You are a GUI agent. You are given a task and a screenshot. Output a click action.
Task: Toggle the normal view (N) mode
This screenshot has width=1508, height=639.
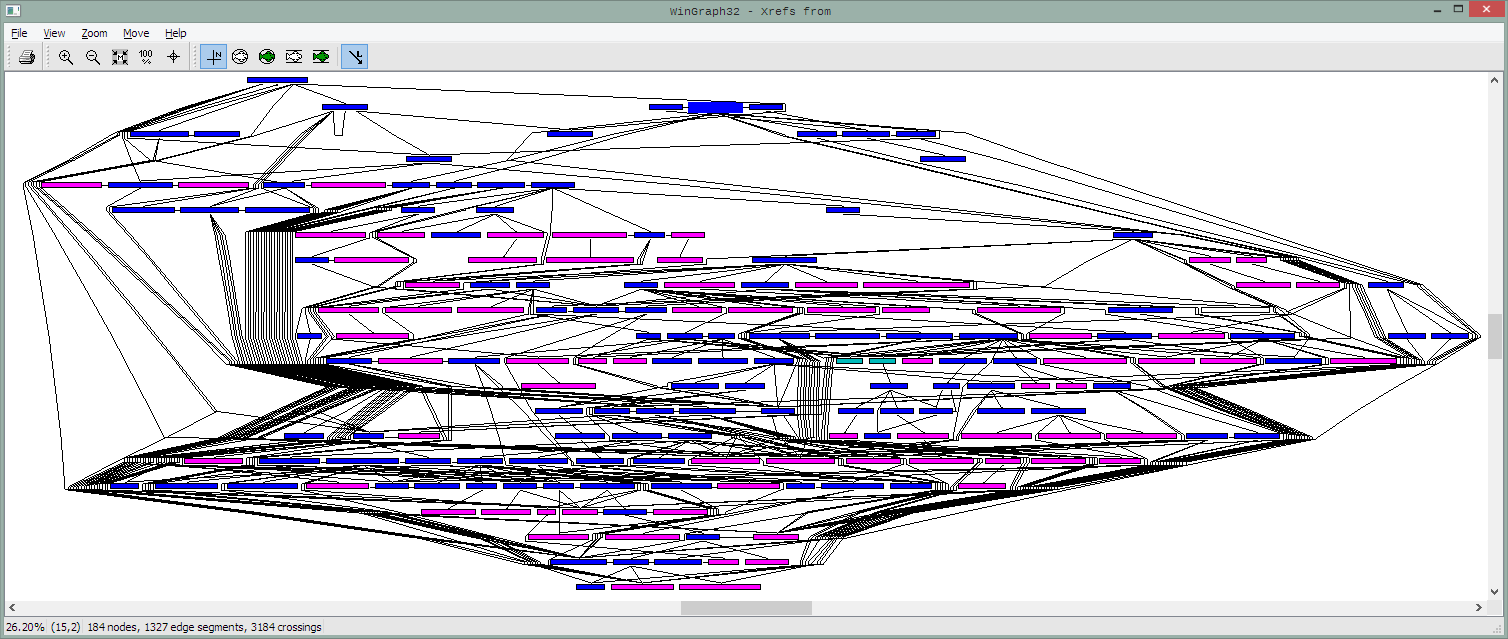point(214,57)
